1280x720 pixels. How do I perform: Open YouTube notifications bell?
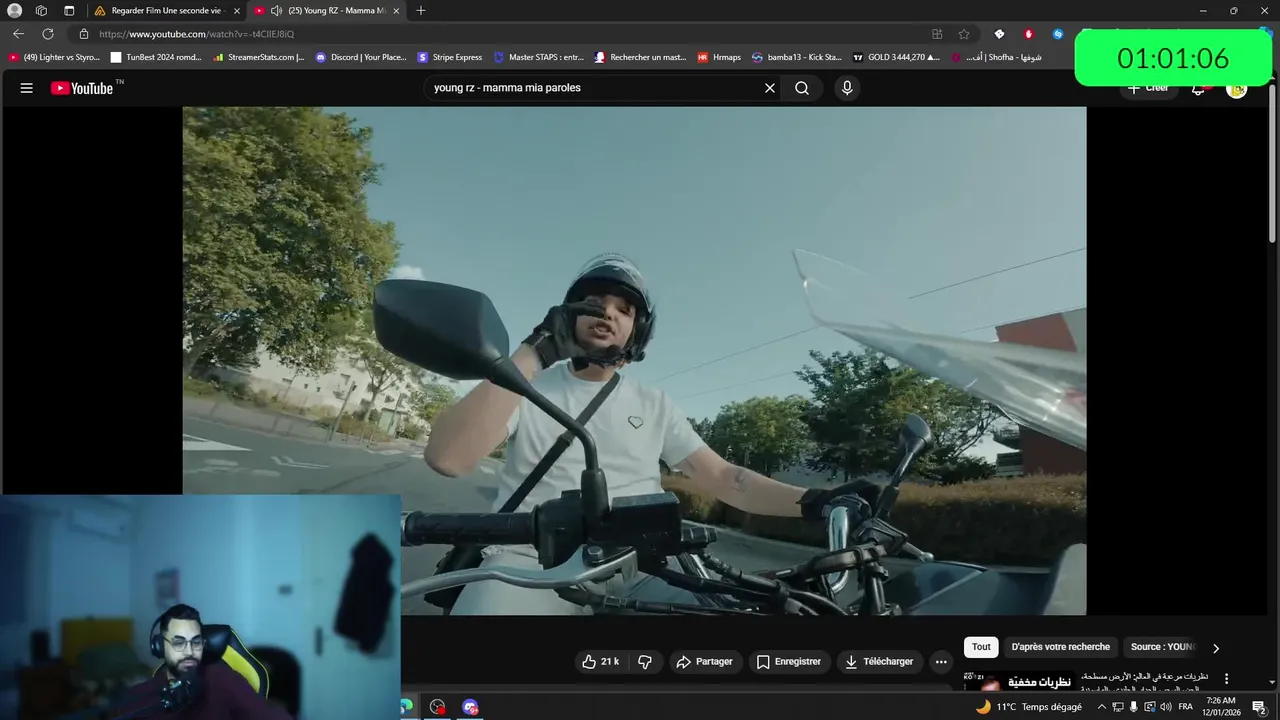(x=1198, y=88)
